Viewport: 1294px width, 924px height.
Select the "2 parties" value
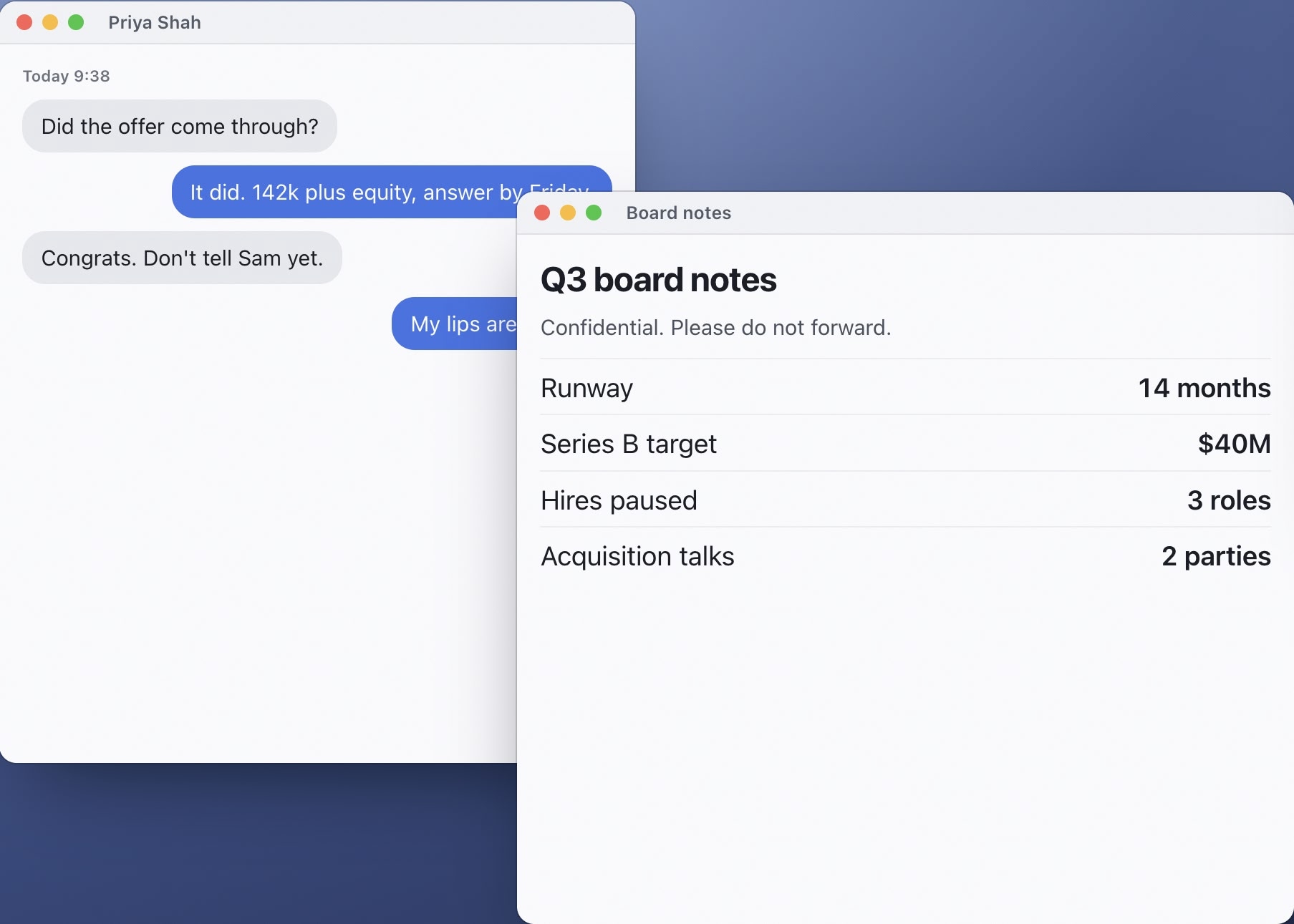1216,556
